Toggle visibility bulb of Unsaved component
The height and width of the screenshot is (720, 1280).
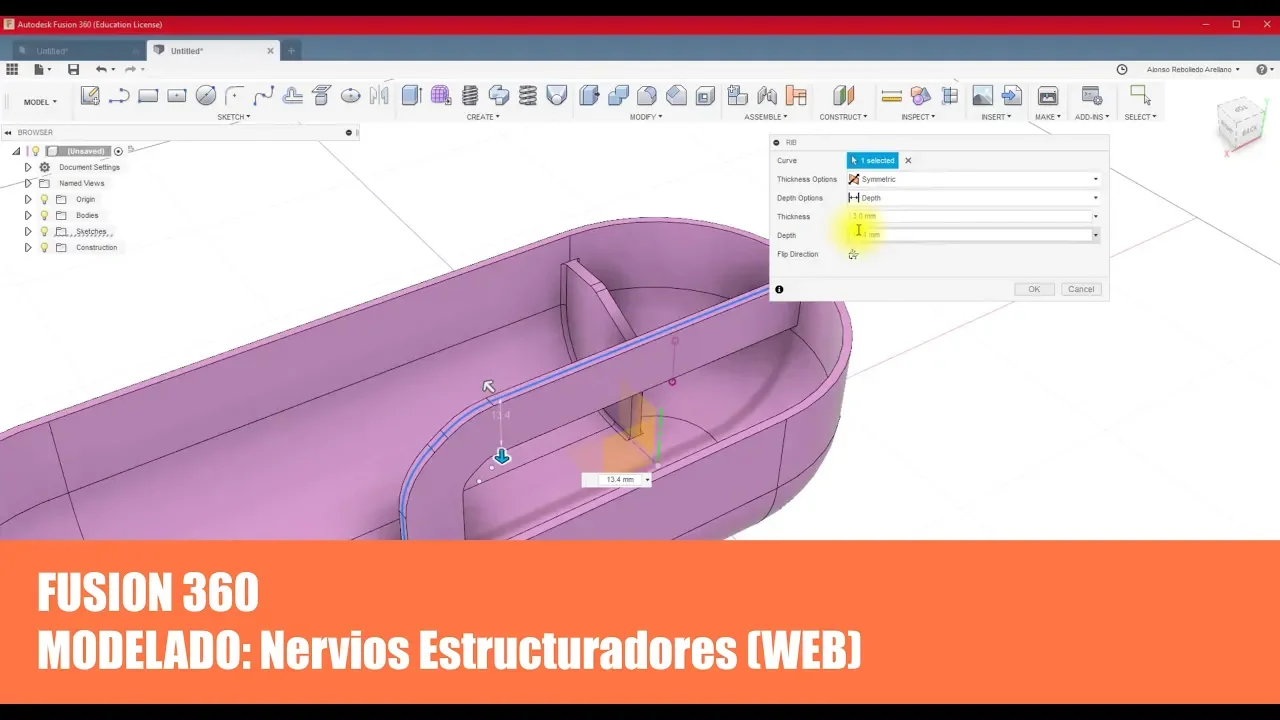(35, 151)
